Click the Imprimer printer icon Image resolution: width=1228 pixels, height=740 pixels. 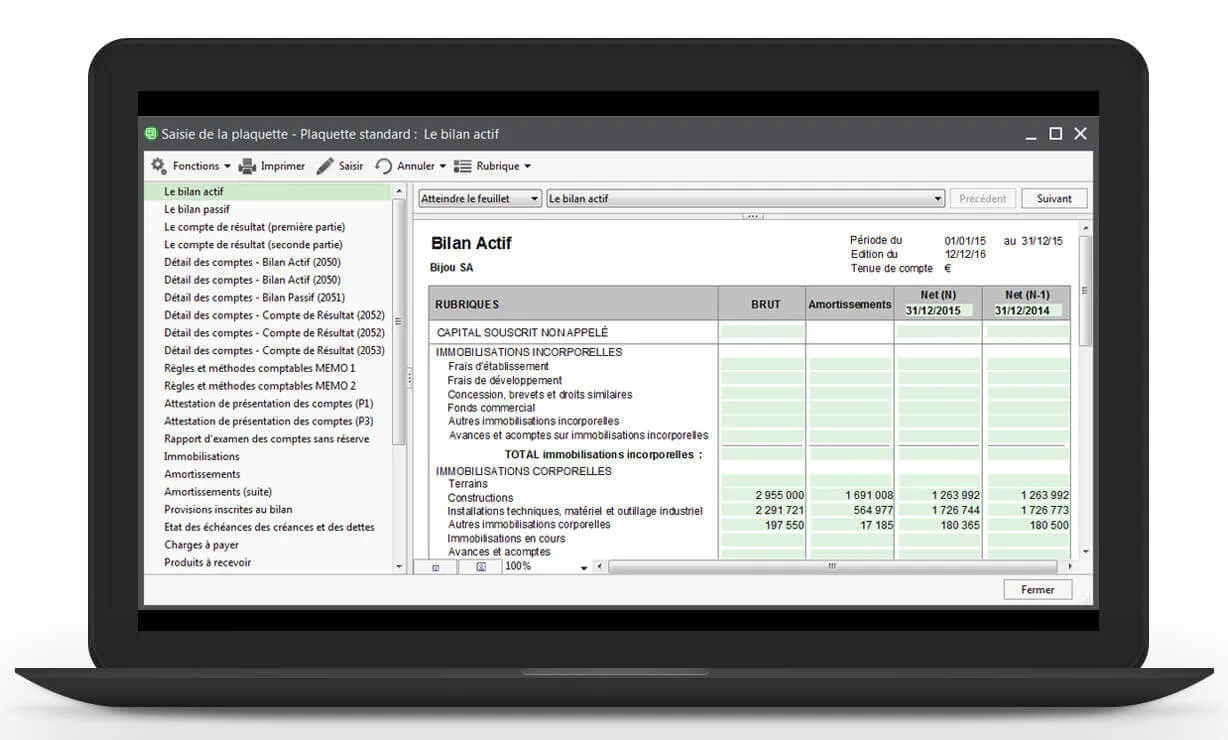click(247, 166)
